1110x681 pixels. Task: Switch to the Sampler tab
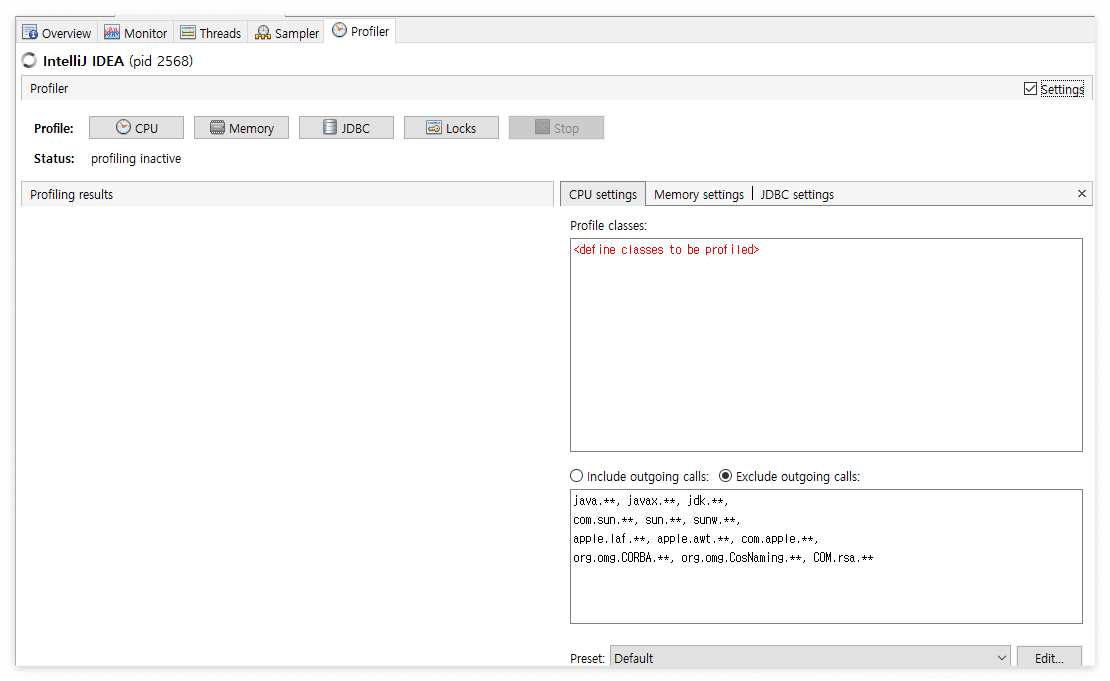click(287, 33)
